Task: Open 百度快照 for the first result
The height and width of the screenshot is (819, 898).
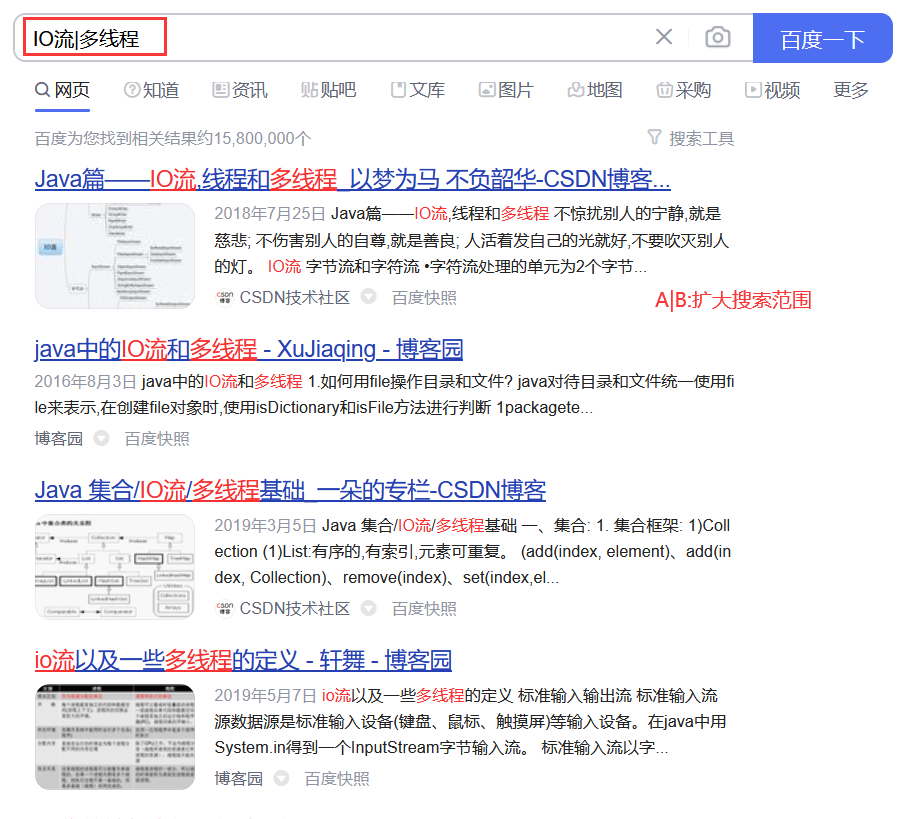Action: pyautogui.click(x=424, y=297)
